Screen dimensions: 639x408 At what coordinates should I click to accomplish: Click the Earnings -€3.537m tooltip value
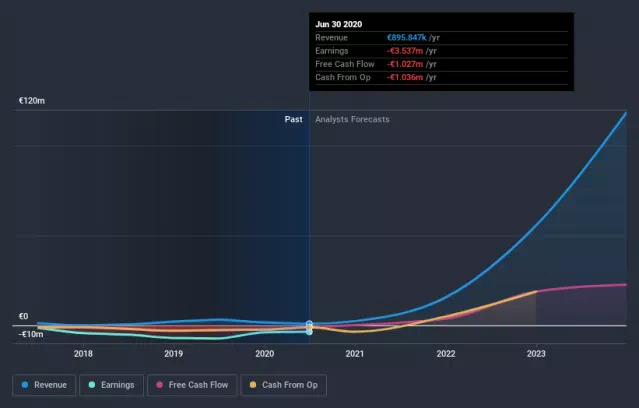(408, 52)
